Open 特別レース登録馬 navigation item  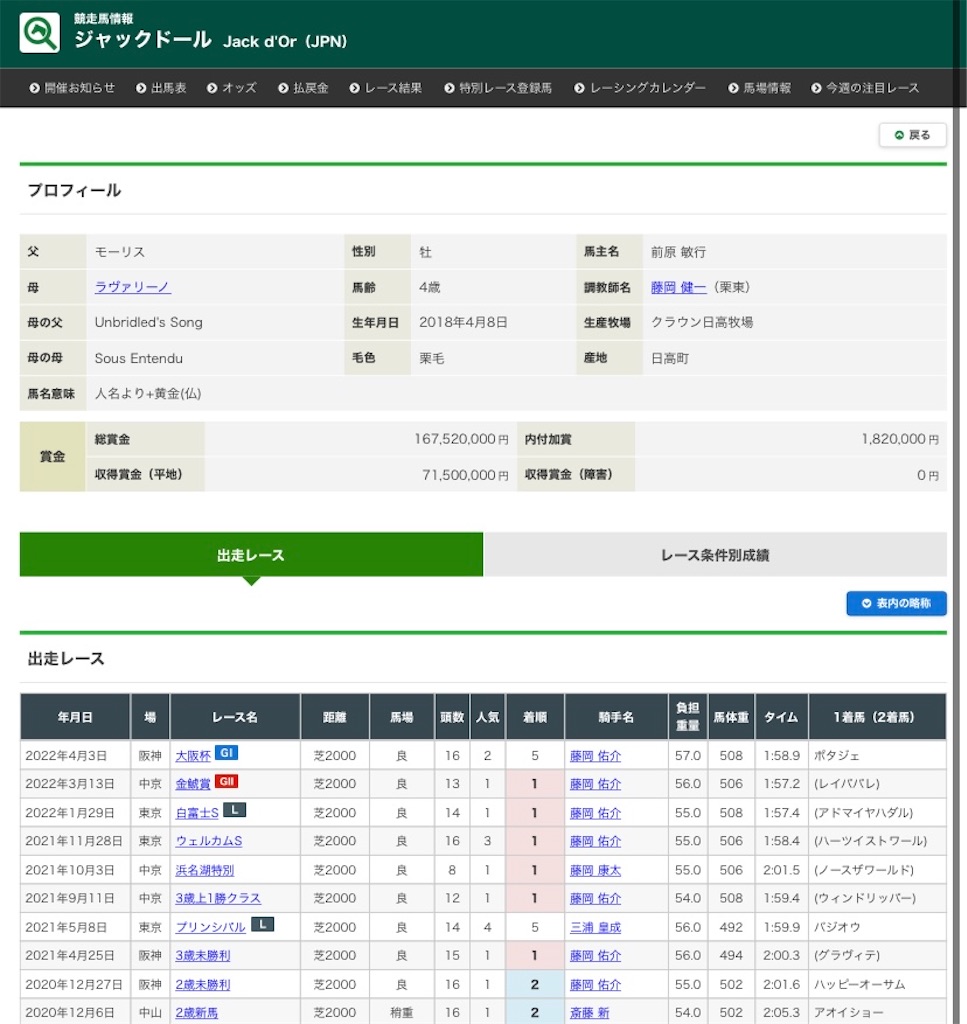point(498,88)
